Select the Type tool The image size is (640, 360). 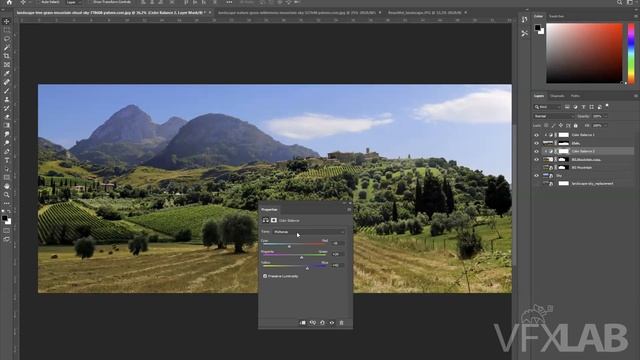coord(7,160)
